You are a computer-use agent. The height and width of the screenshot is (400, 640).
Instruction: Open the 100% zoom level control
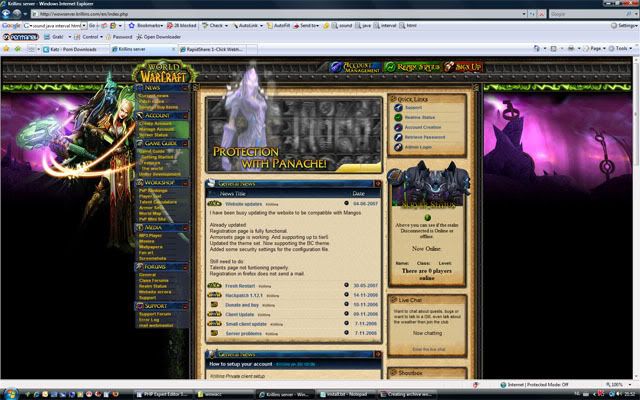point(618,384)
